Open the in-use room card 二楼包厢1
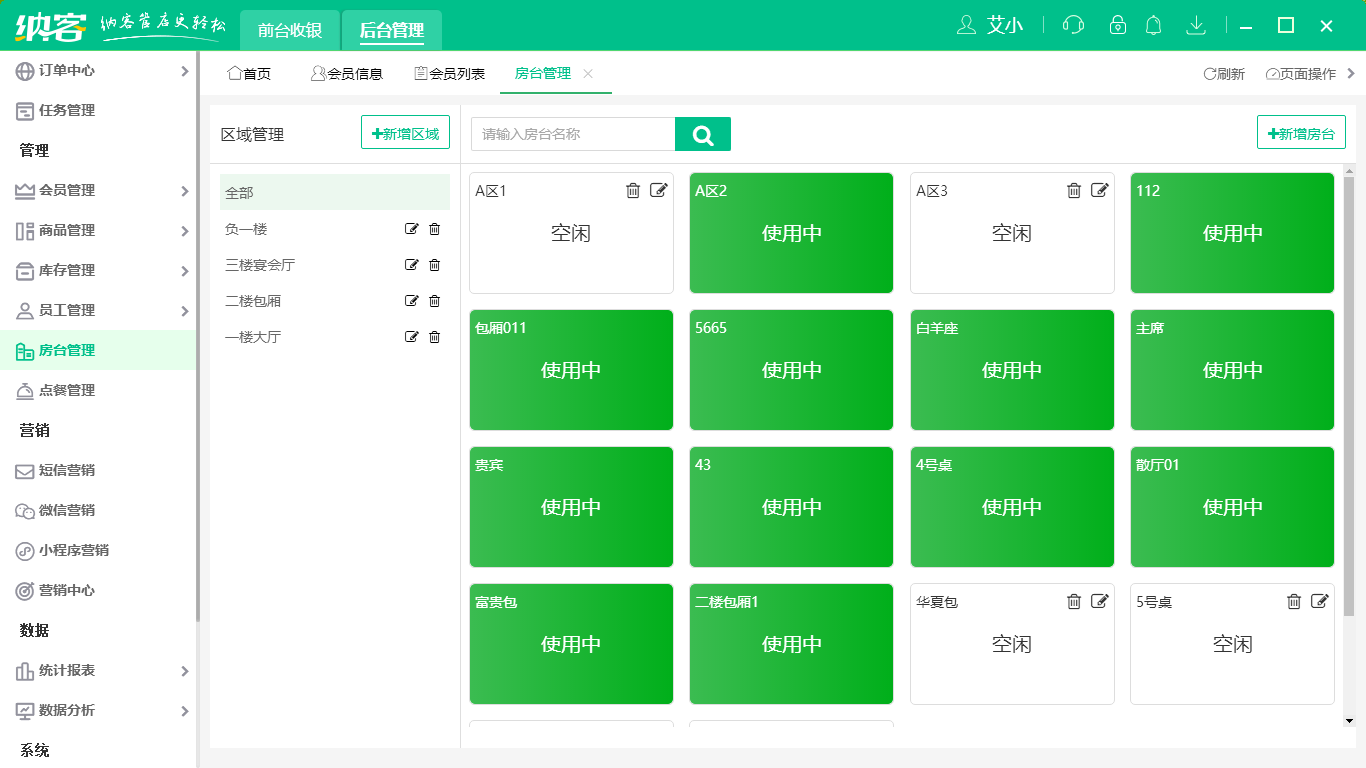 [x=791, y=644]
